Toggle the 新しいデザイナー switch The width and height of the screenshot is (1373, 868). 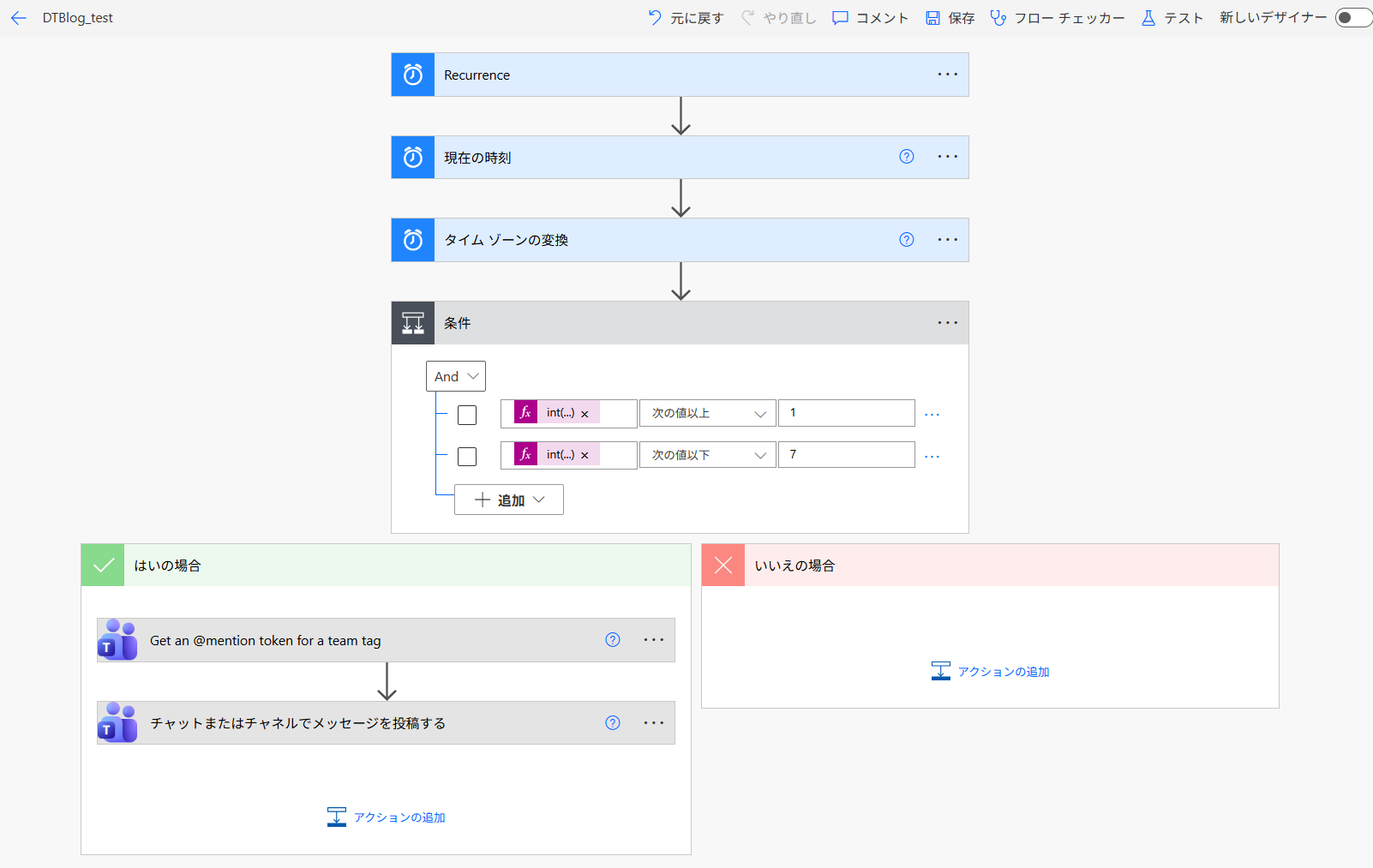pos(1352,18)
